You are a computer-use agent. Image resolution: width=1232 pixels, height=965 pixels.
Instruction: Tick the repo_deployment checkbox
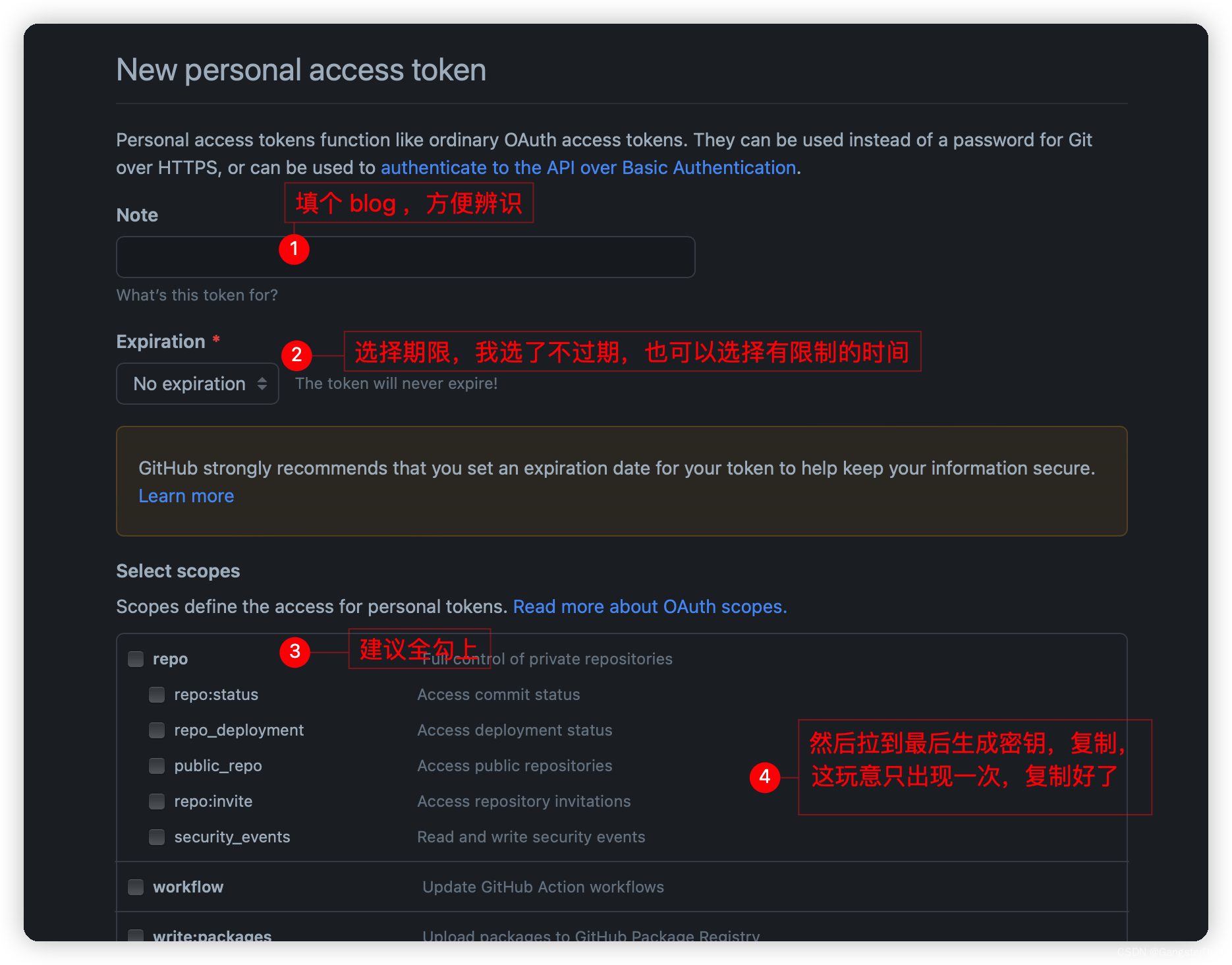157,730
